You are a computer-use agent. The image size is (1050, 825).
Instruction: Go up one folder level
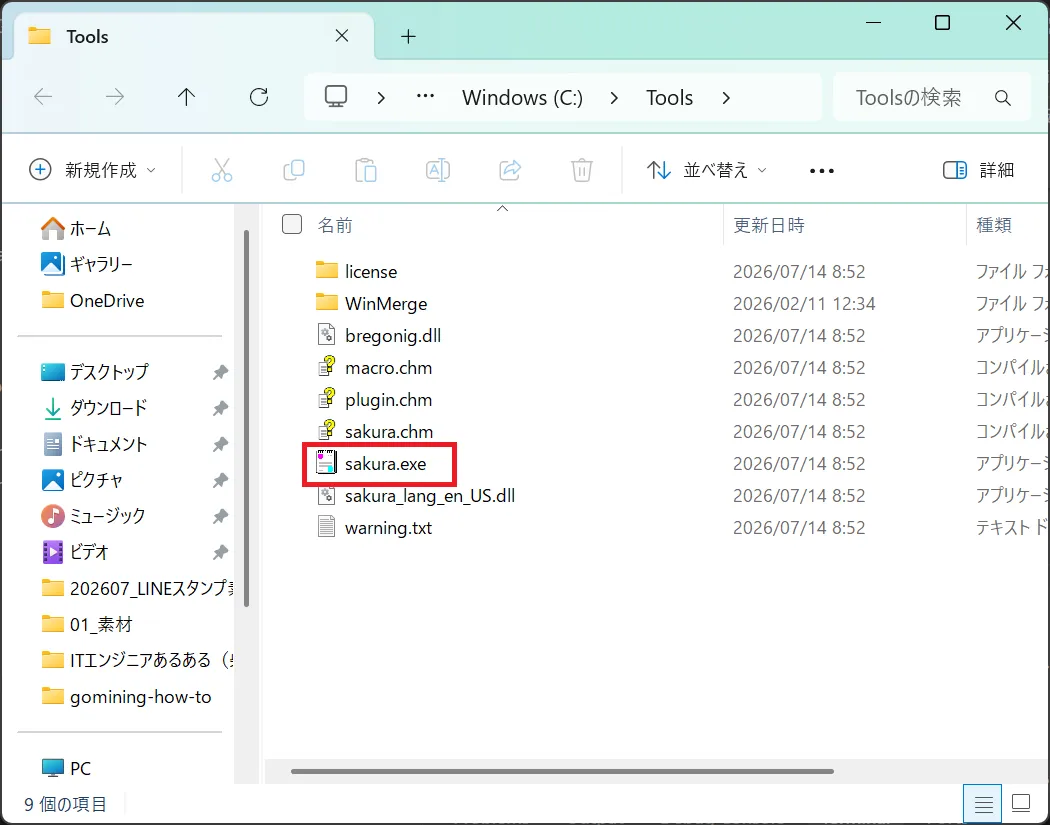click(x=186, y=97)
